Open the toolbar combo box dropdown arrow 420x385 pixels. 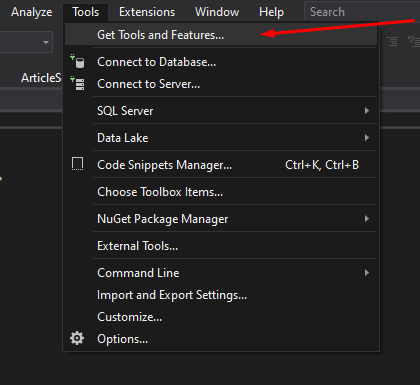click(x=46, y=42)
